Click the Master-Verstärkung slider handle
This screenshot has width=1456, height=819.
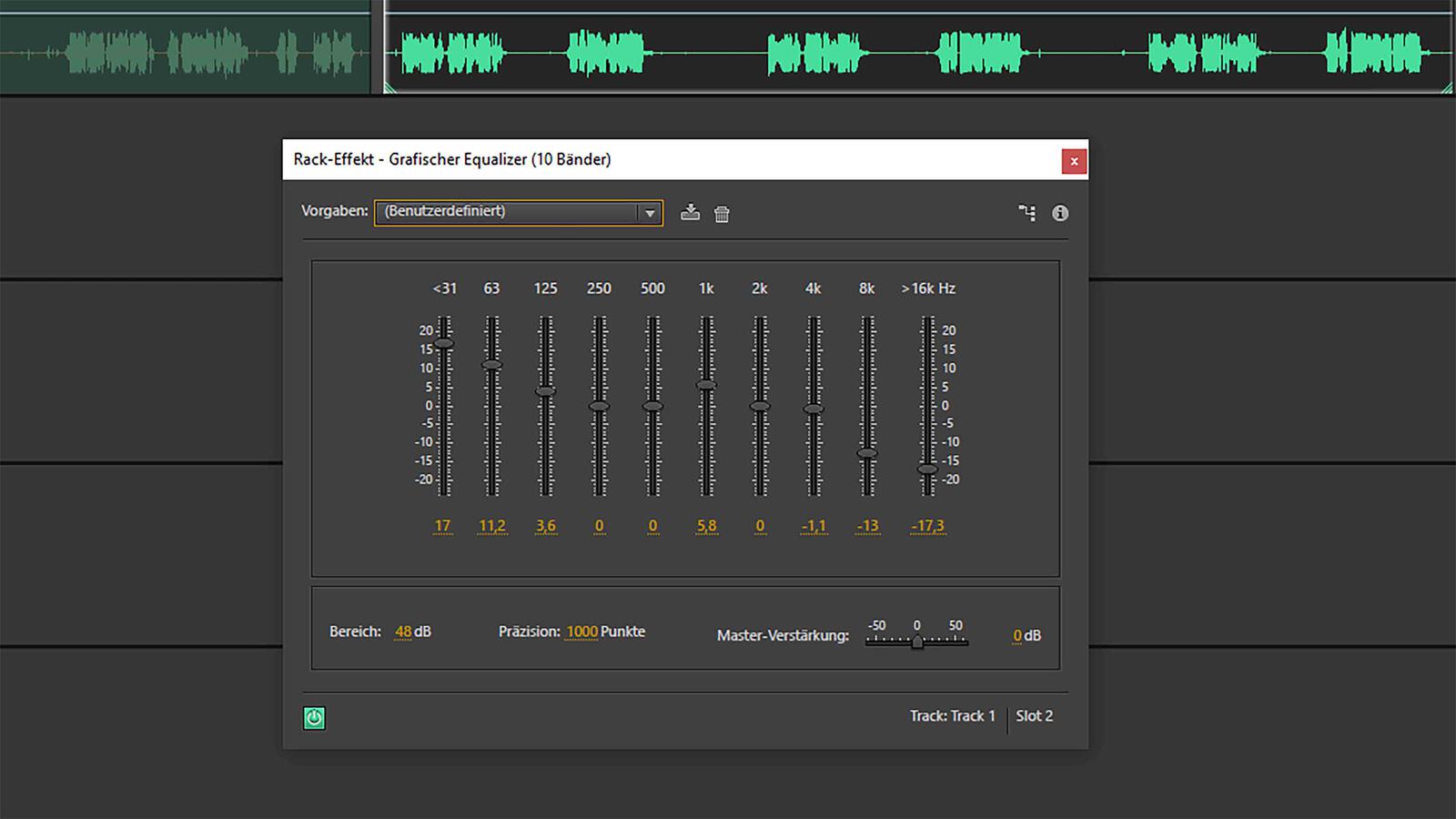click(917, 642)
